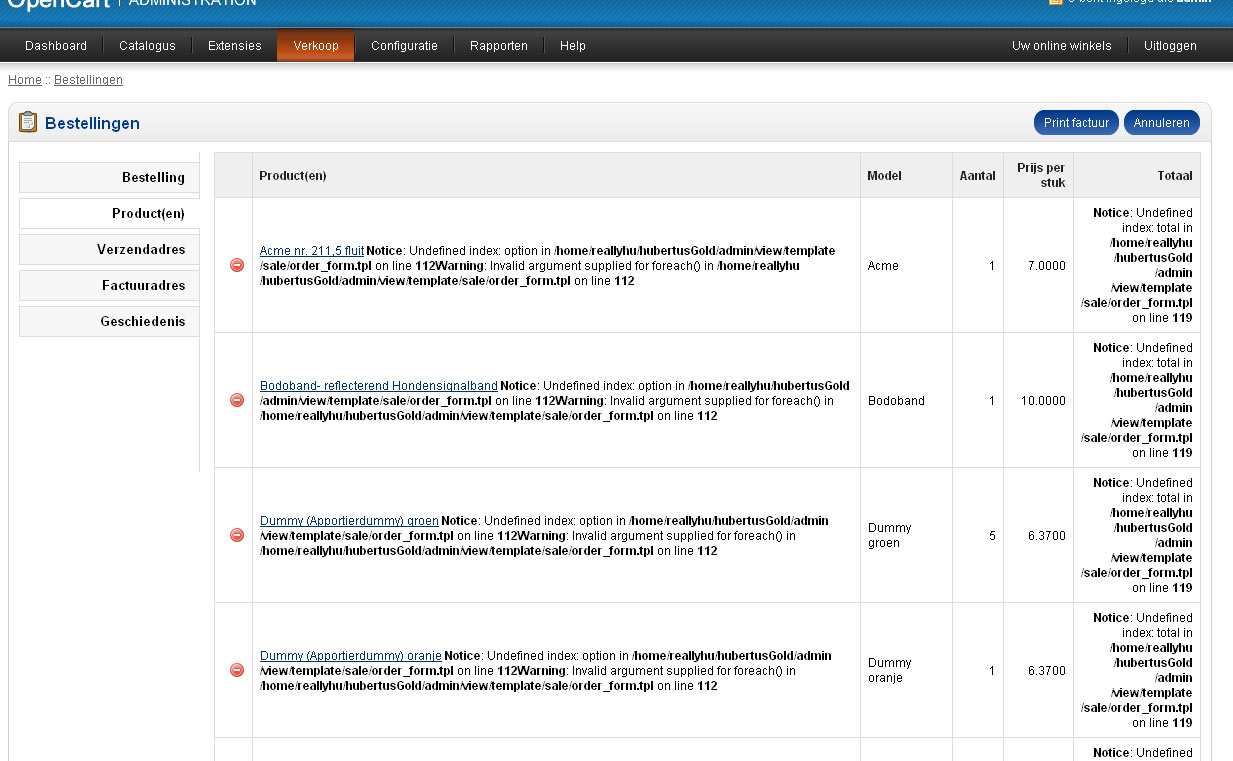Open the Extensies menu
The height and width of the screenshot is (761, 1233).
point(235,46)
